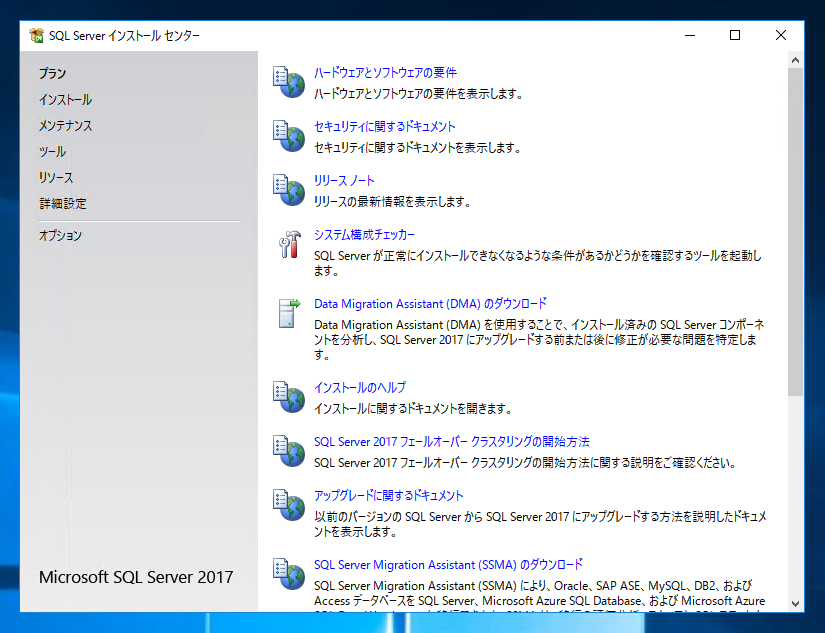Click the scrollbar track below the thumb
Viewport: 825px width, 633px height.
(795, 496)
